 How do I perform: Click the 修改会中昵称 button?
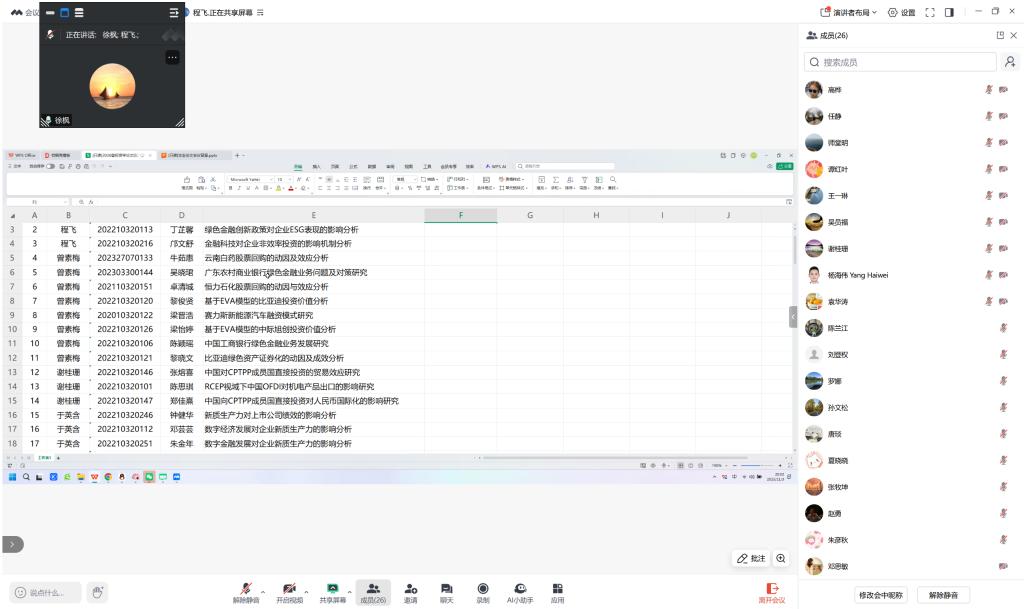point(880,595)
